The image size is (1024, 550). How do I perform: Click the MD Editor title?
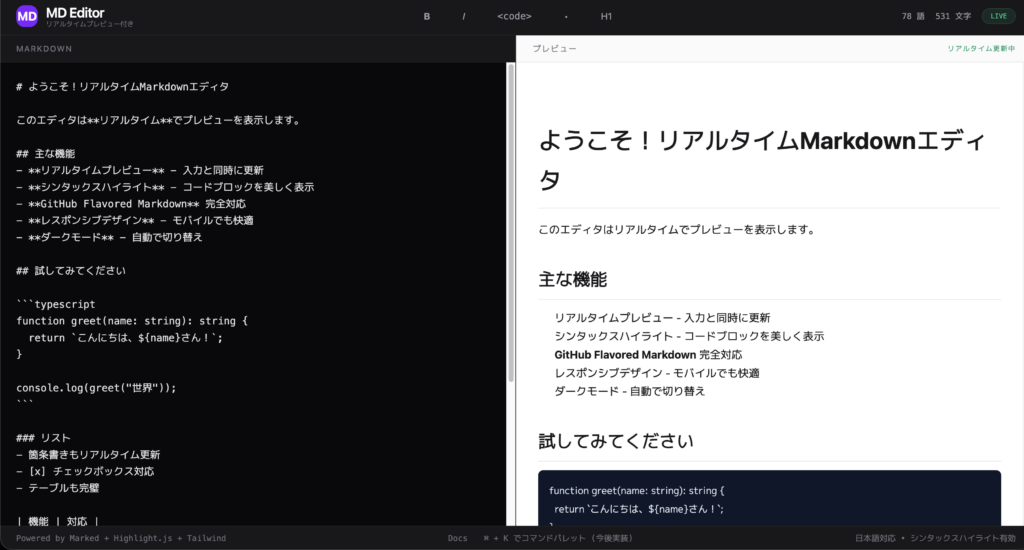[x=75, y=12]
